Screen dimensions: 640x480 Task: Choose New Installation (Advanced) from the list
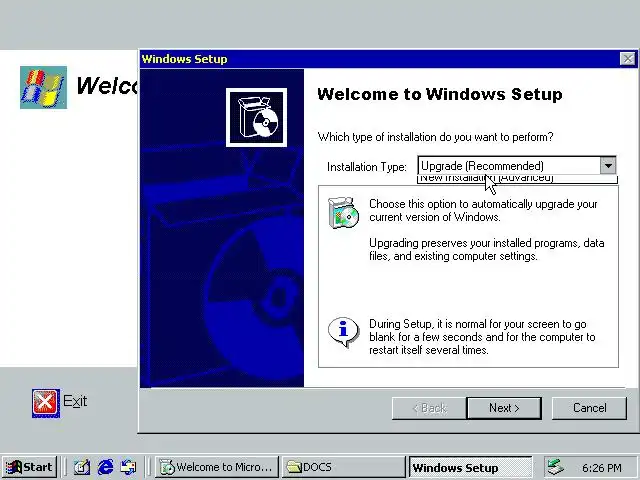pyautogui.click(x=517, y=179)
